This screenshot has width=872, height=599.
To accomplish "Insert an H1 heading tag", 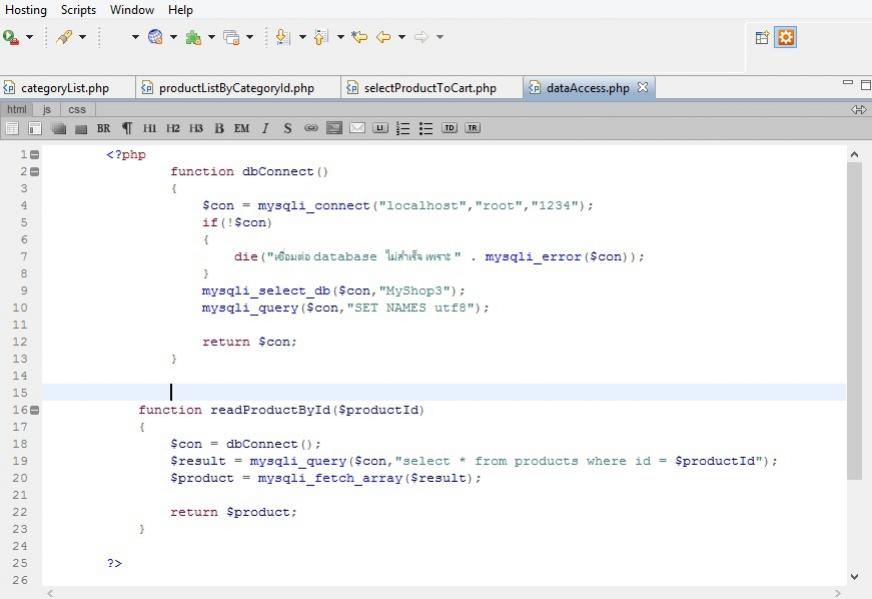I will [150, 128].
